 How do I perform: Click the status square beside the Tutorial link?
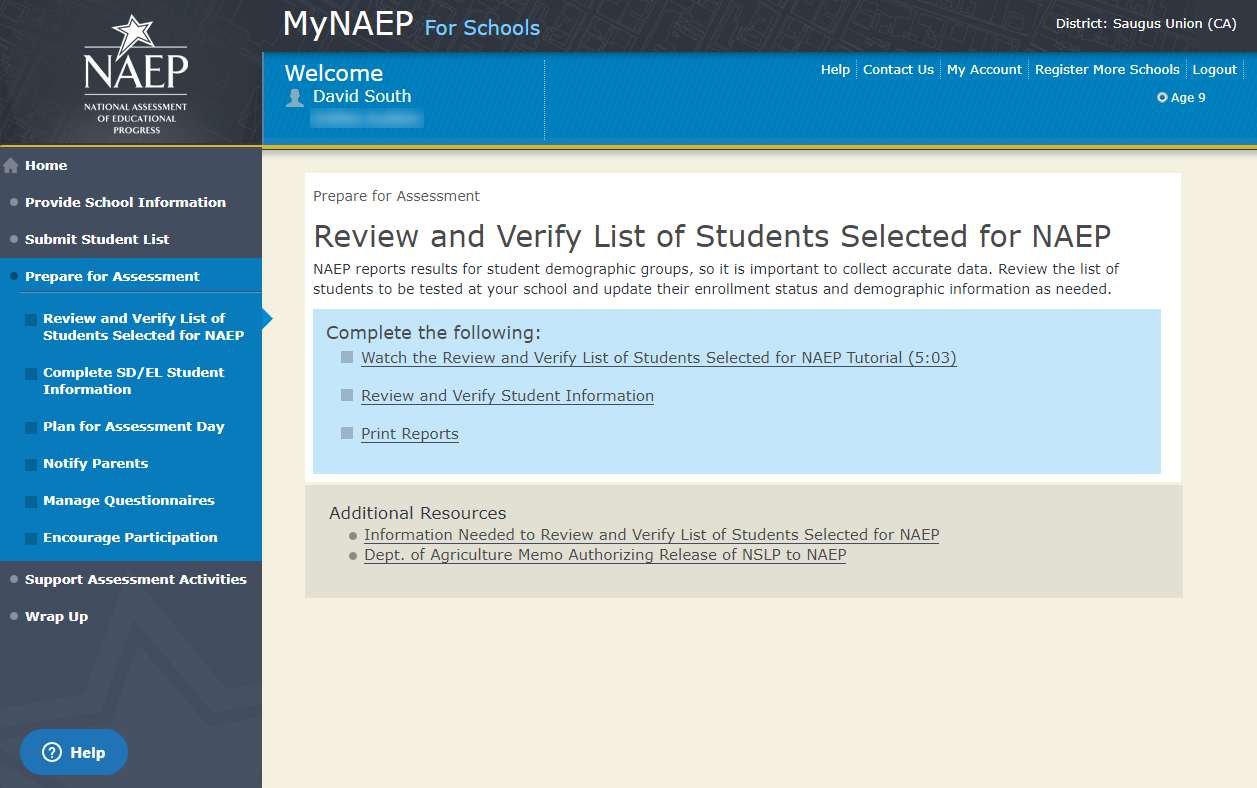click(x=347, y=357)
